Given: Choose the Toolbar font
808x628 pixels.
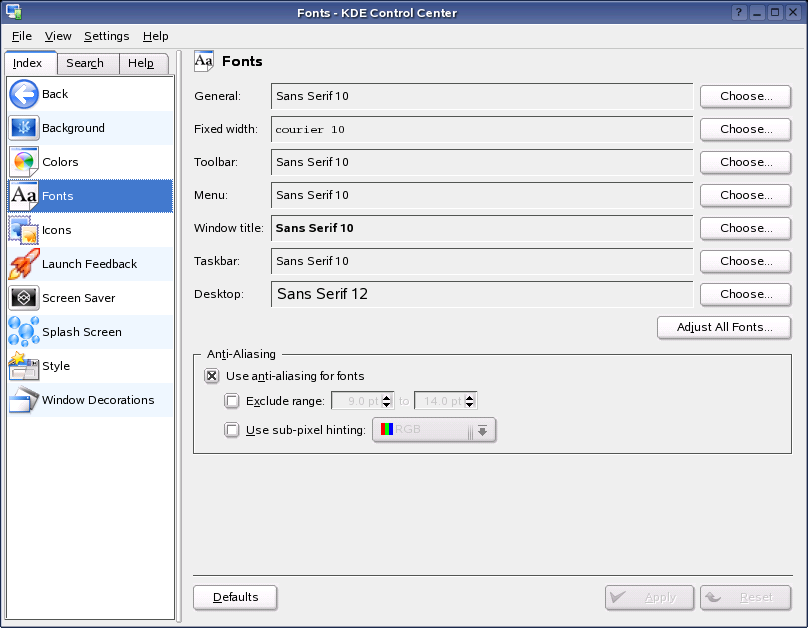Looking at the screenshot, I should (x=745, y=162).
